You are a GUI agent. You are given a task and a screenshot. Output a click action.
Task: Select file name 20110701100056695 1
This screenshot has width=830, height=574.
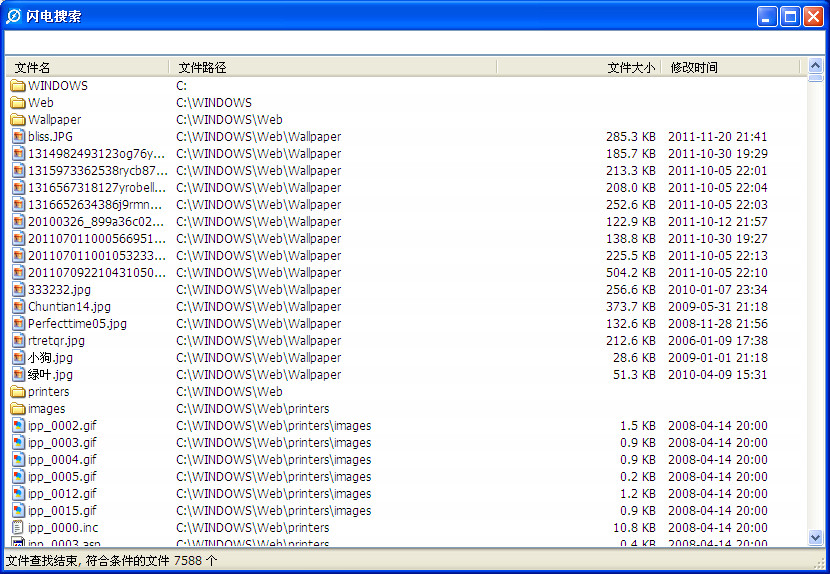[97, 239]
